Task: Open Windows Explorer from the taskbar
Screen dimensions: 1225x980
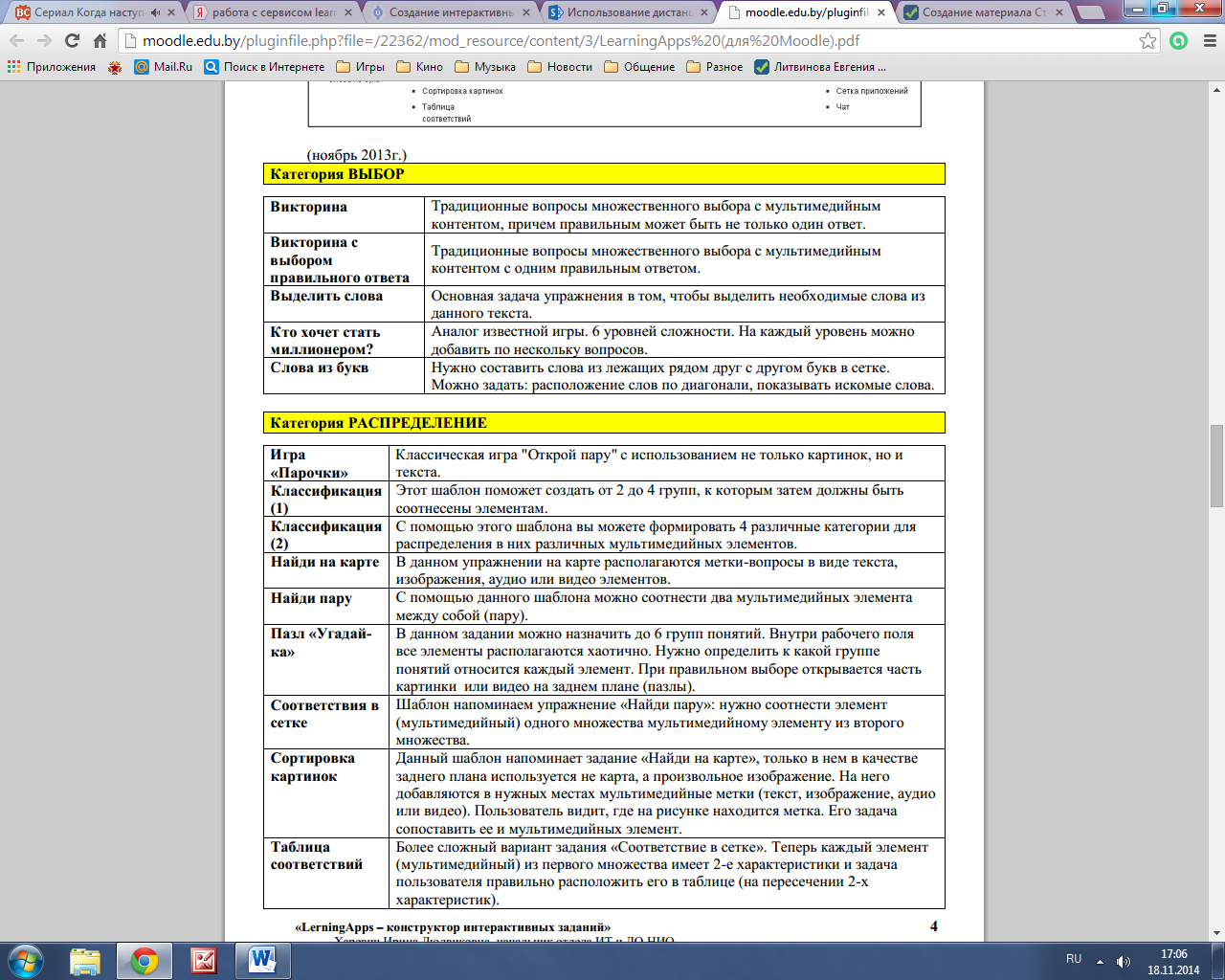Action: [x=85, y=960]
